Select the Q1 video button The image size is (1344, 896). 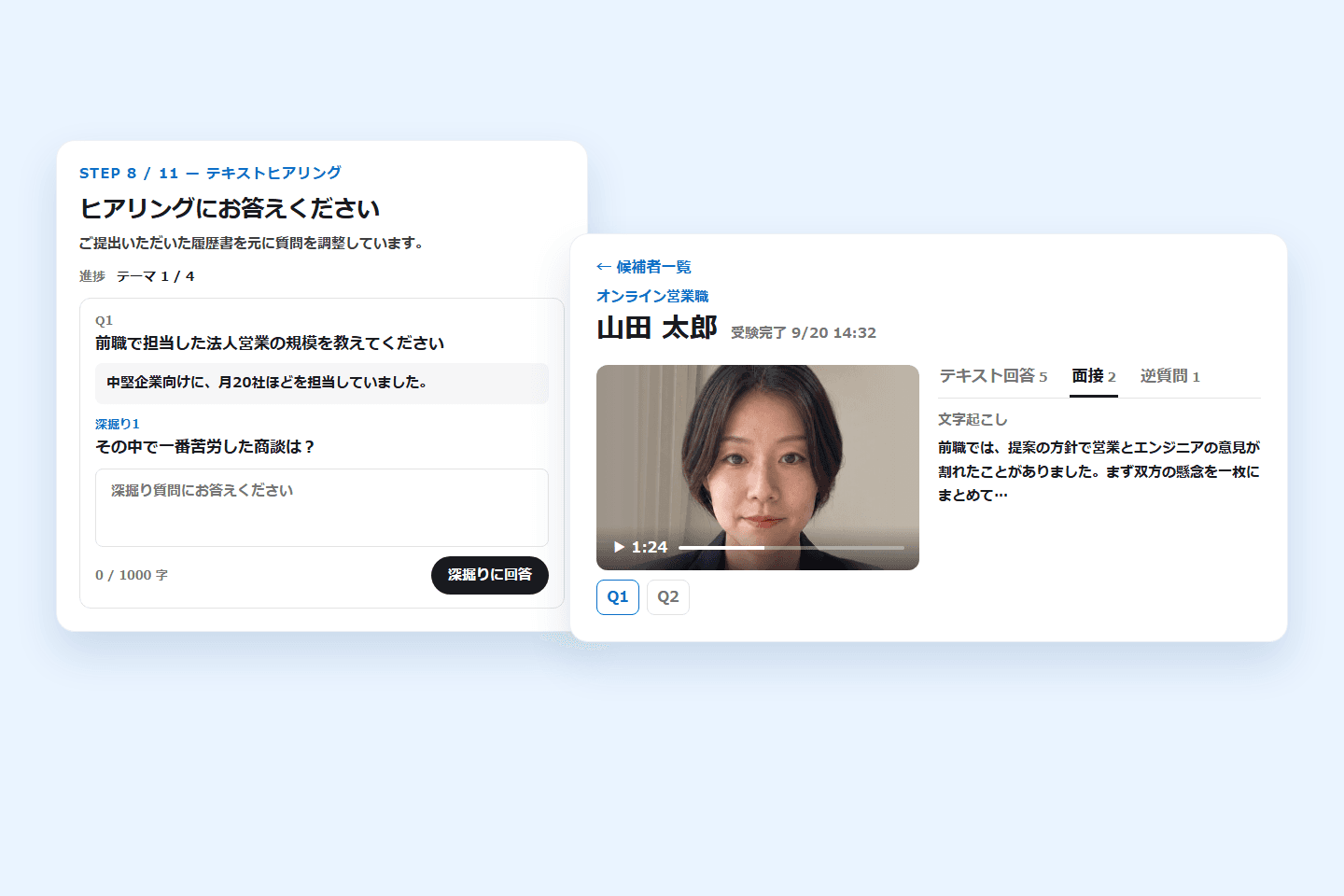click(618, 597)
